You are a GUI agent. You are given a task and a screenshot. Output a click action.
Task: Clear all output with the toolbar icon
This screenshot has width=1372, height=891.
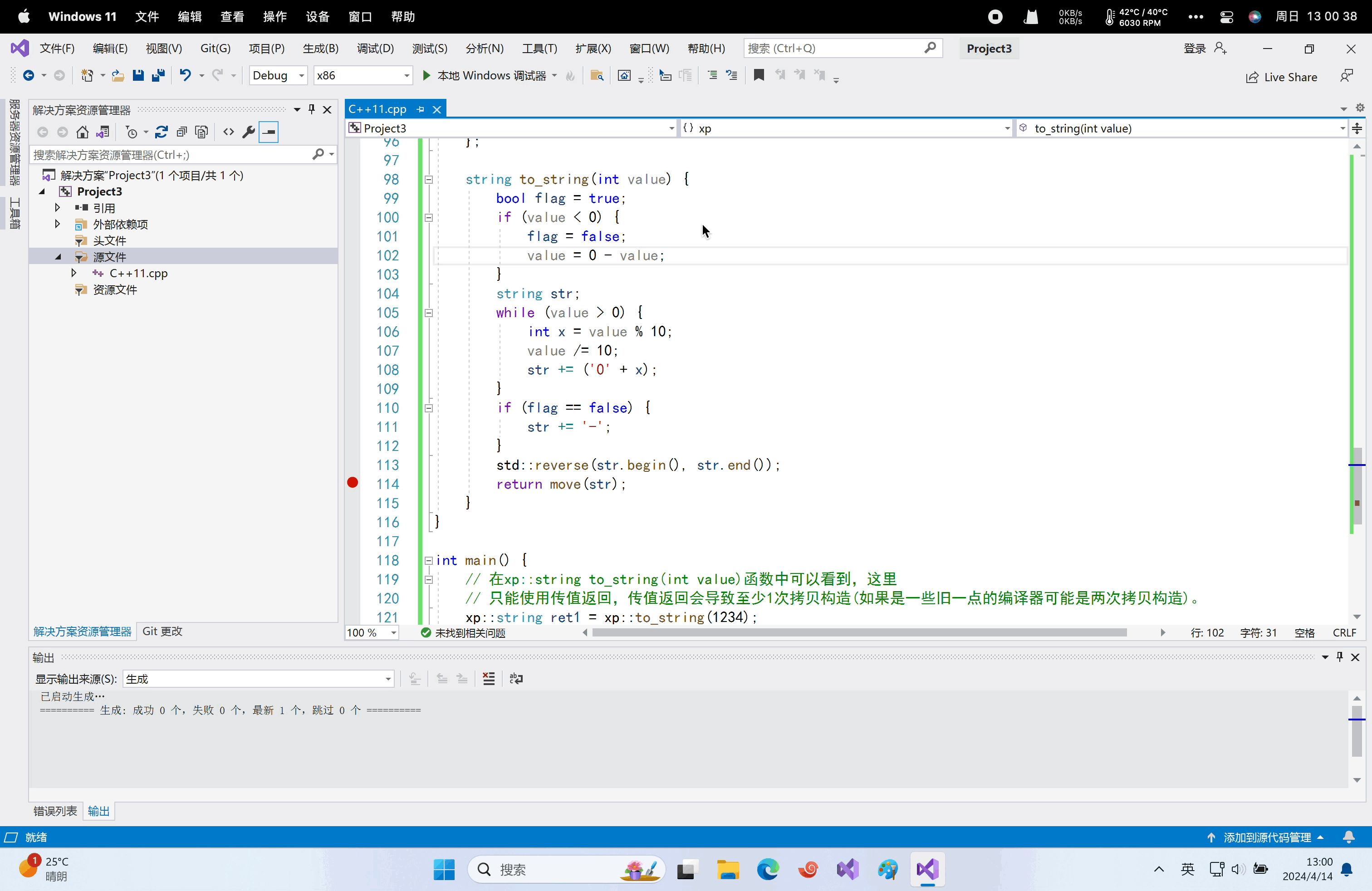[x=489, y=679]
